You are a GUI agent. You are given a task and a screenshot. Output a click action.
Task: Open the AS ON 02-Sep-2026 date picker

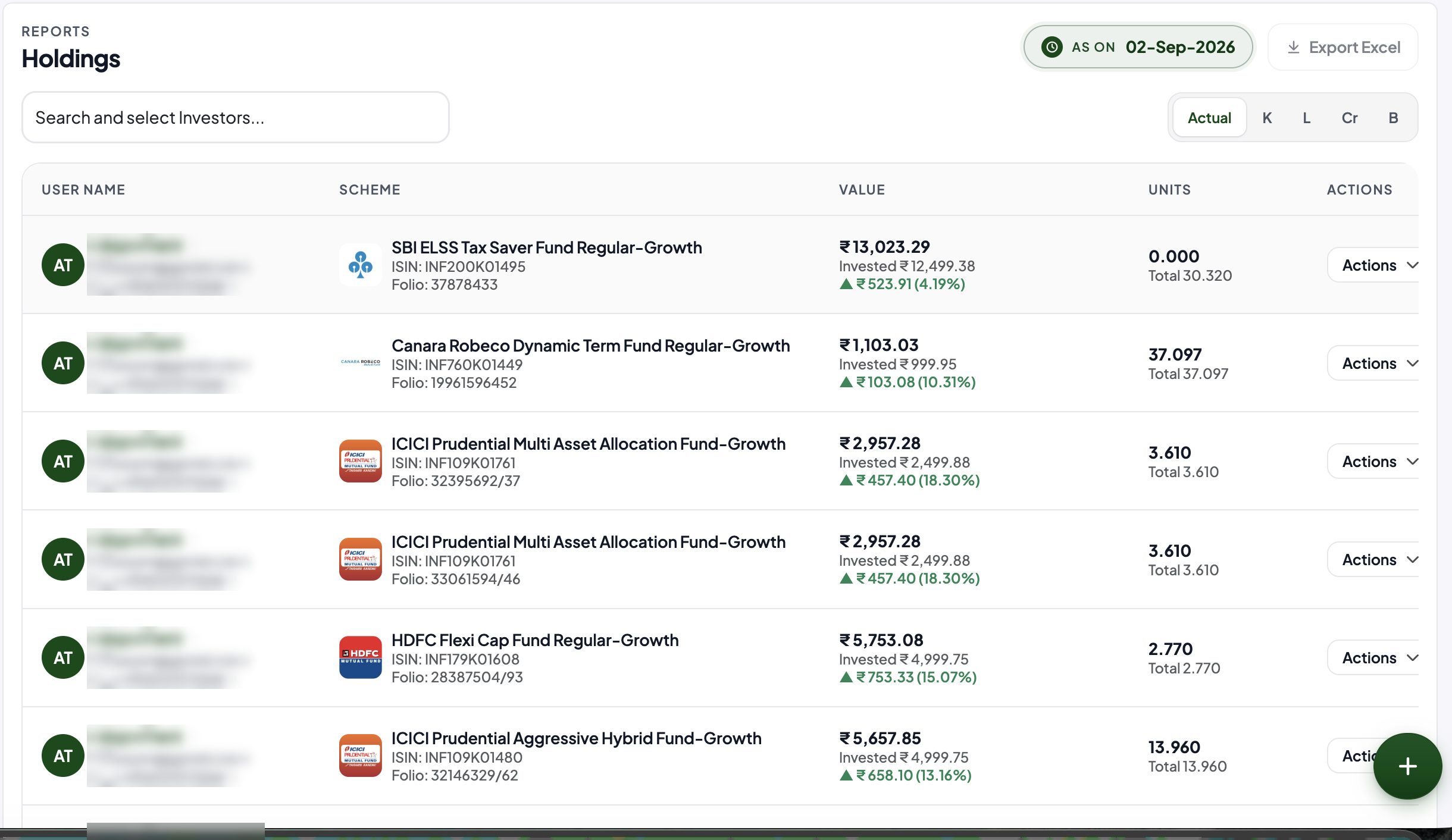[x=1138, y=47]
